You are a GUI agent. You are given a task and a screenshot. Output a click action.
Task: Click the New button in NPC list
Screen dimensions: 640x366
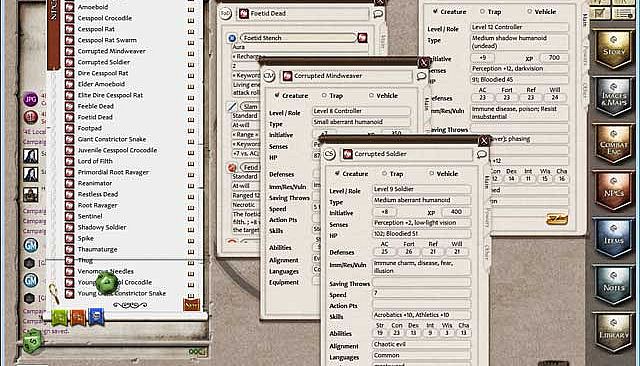pos(191,305)
